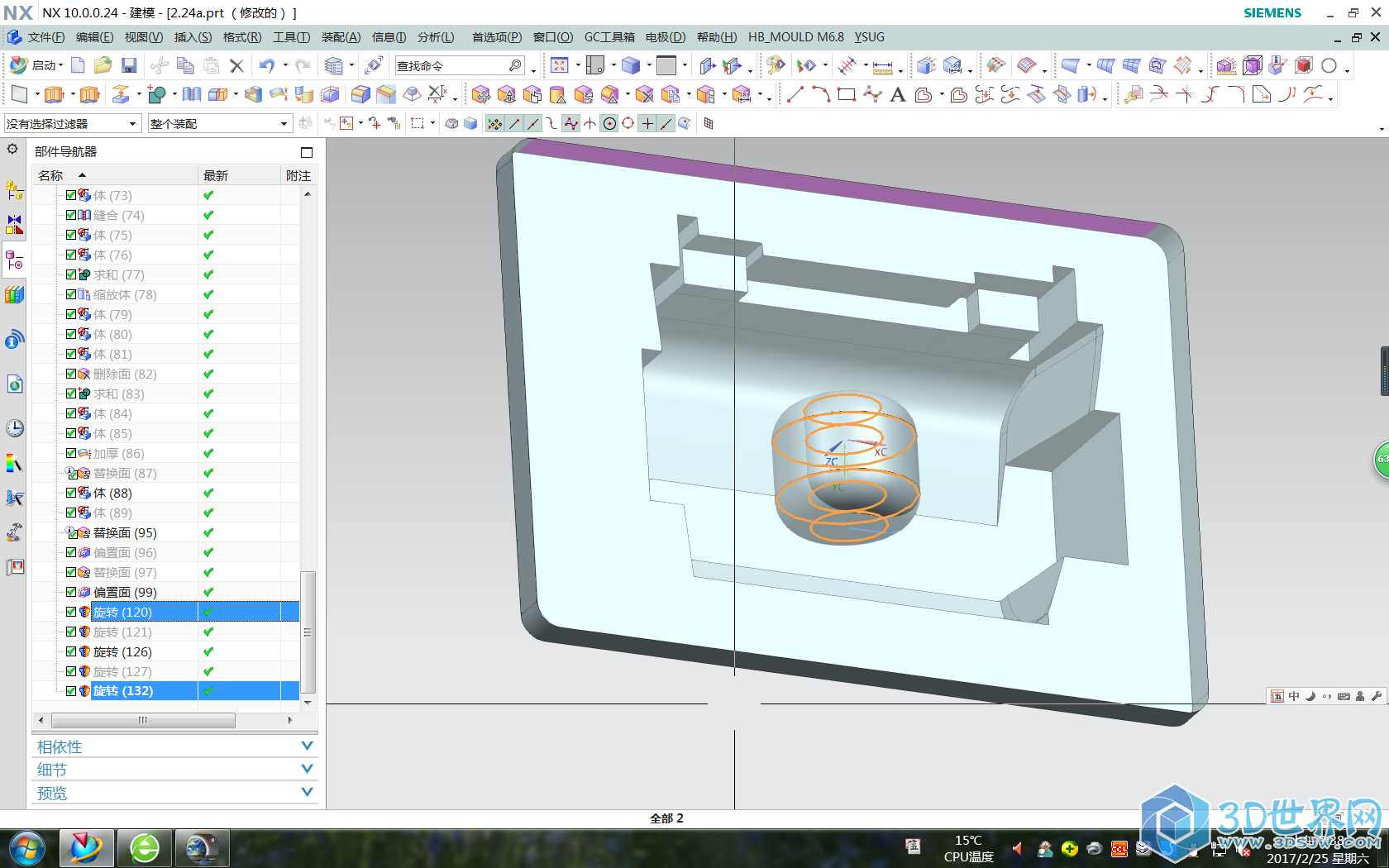
Task: Click the navigator settings gear icon
Action: tap(12, 149)
